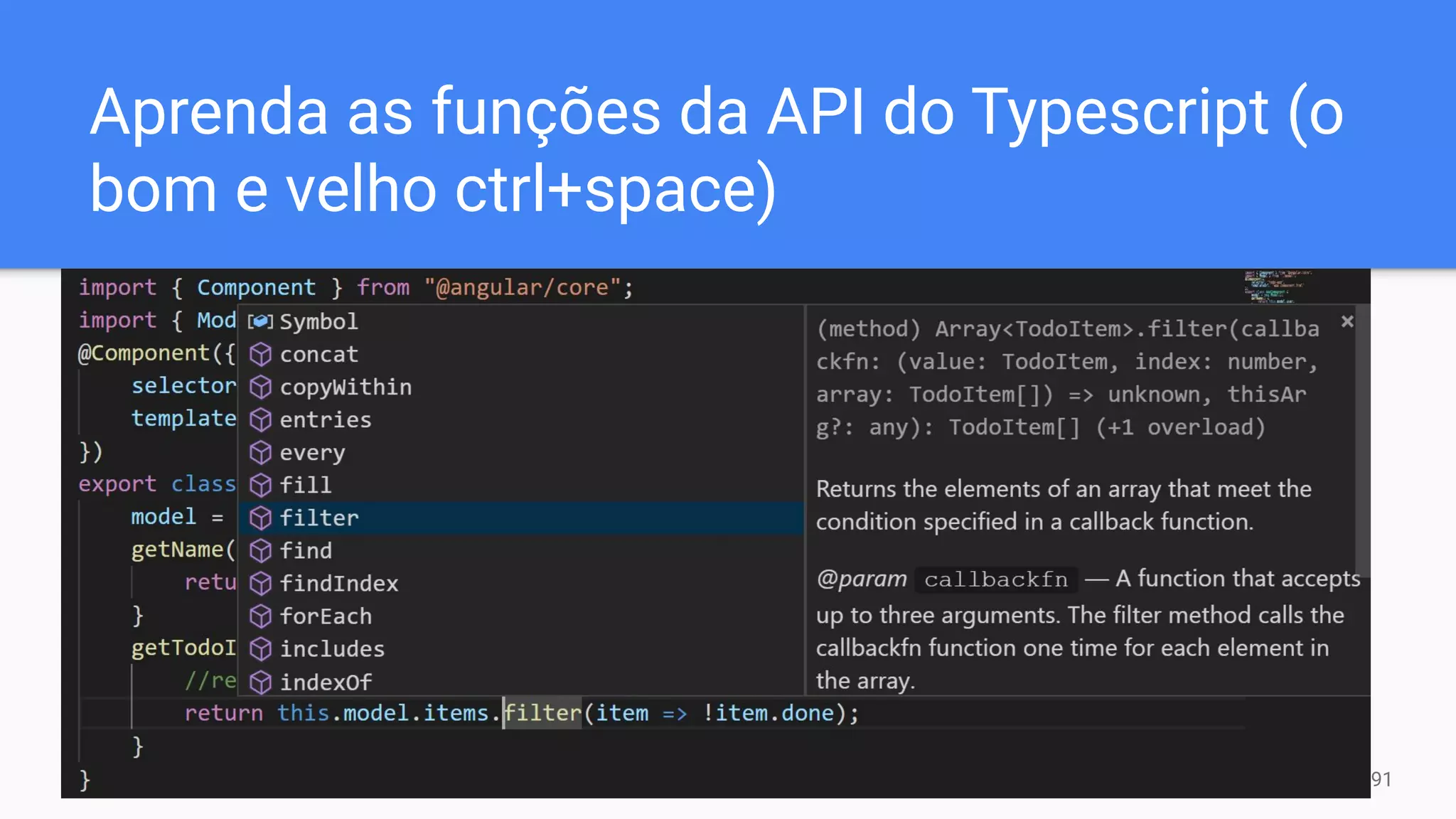Screen dimensions: 1456x819
Task: Click the Symbol variable icon in suggestions
Action: click(260, 322)
